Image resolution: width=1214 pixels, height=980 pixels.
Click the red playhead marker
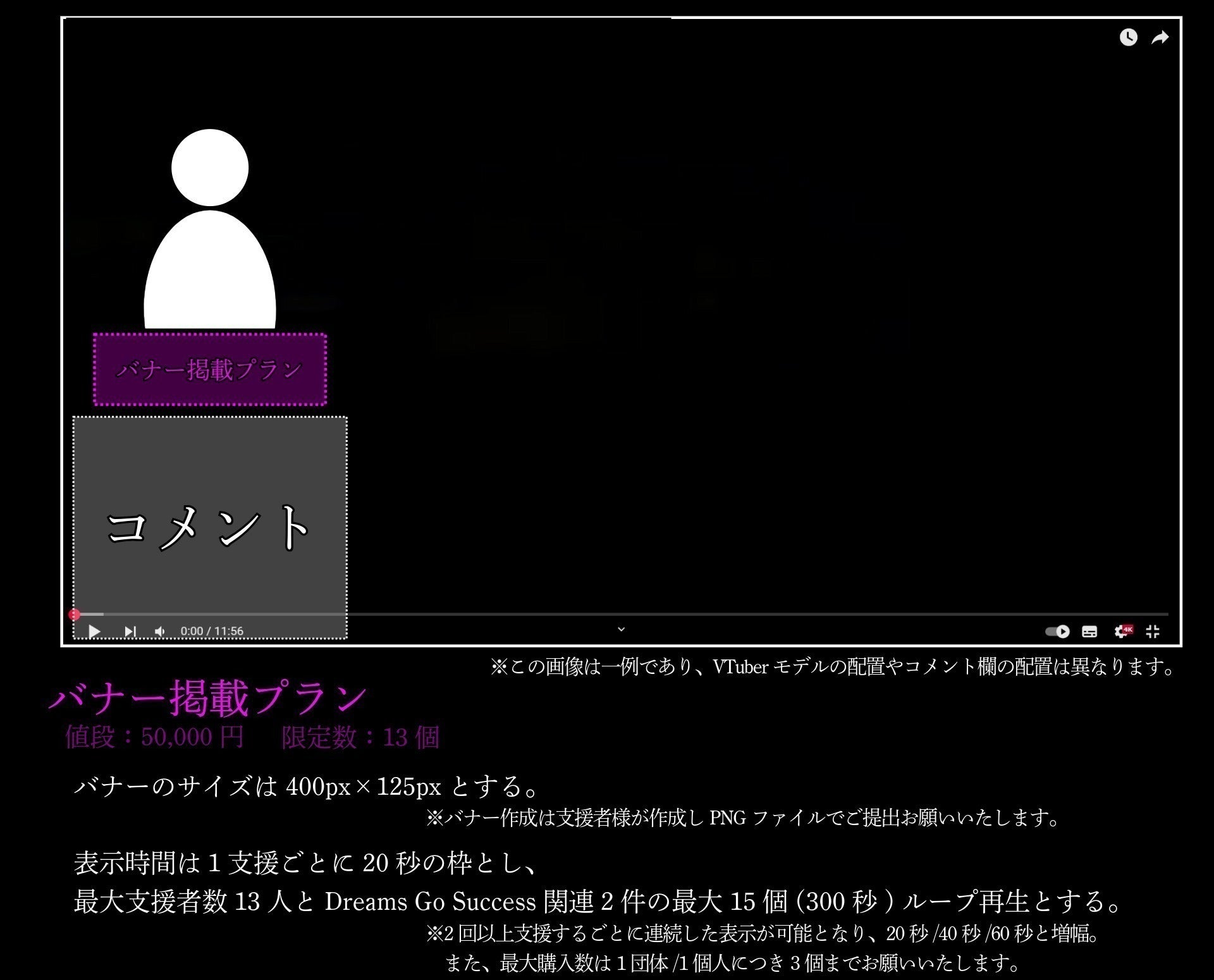pos(75,614)
